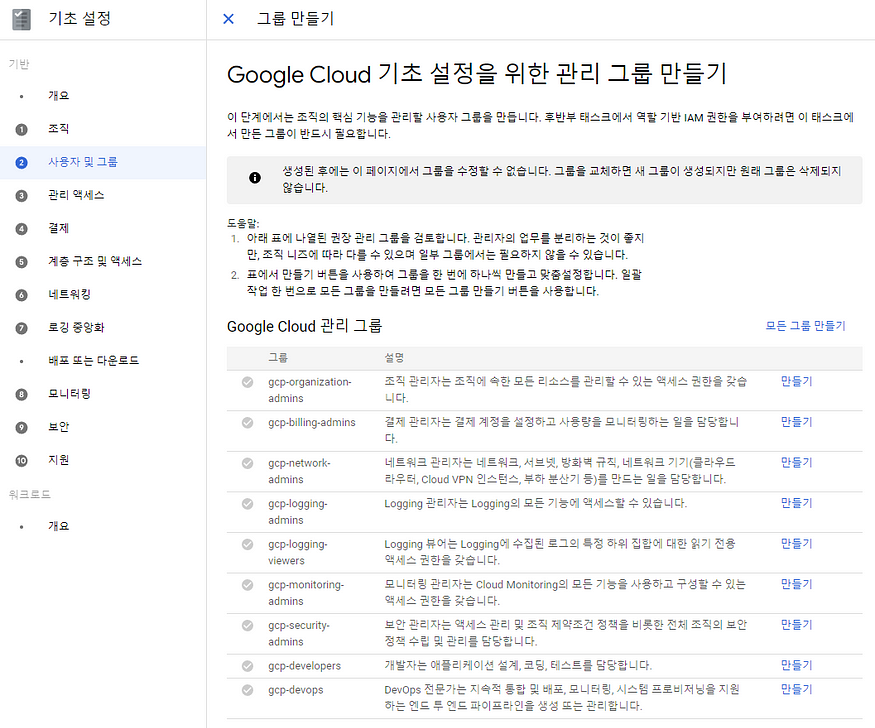Click step 6 circle icon for 네트워킹

click(x=21, y=295)
